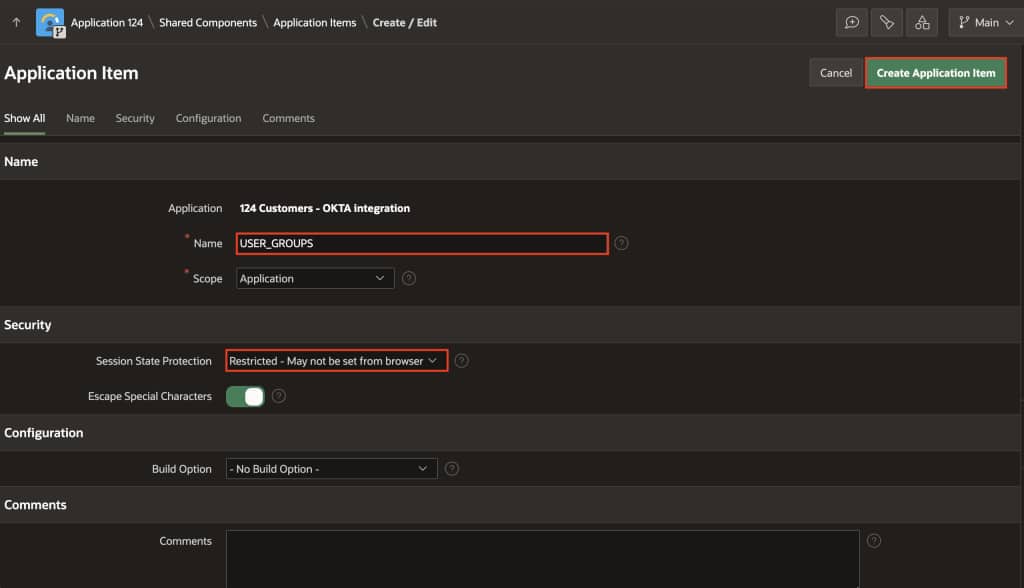Open the feedback comment icon in the header
The width and height of the screenshot is (1024, 588).
point(851,22)
